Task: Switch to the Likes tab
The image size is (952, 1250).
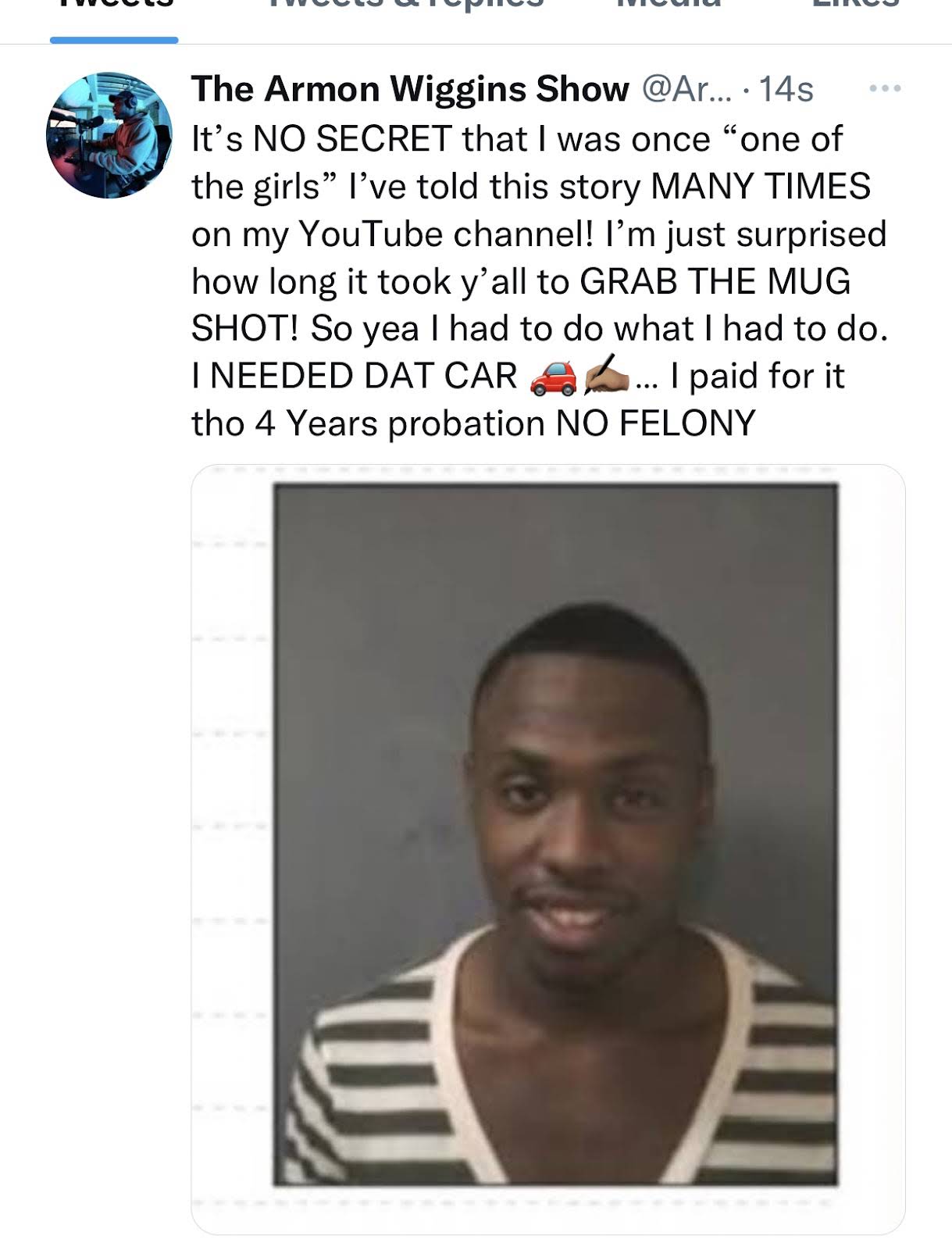Action: point(856,5)
